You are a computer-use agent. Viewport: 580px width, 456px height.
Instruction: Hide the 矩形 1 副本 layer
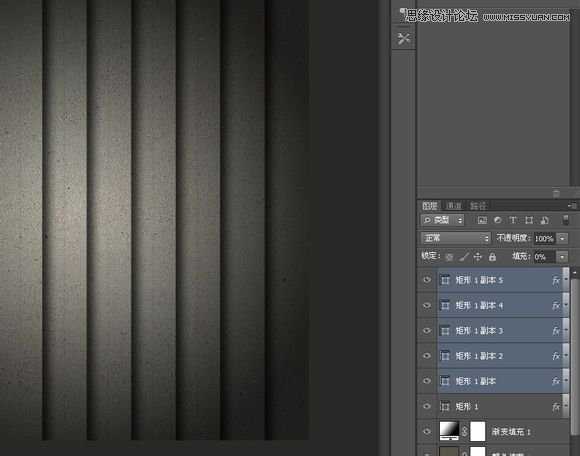click(427, 381)
